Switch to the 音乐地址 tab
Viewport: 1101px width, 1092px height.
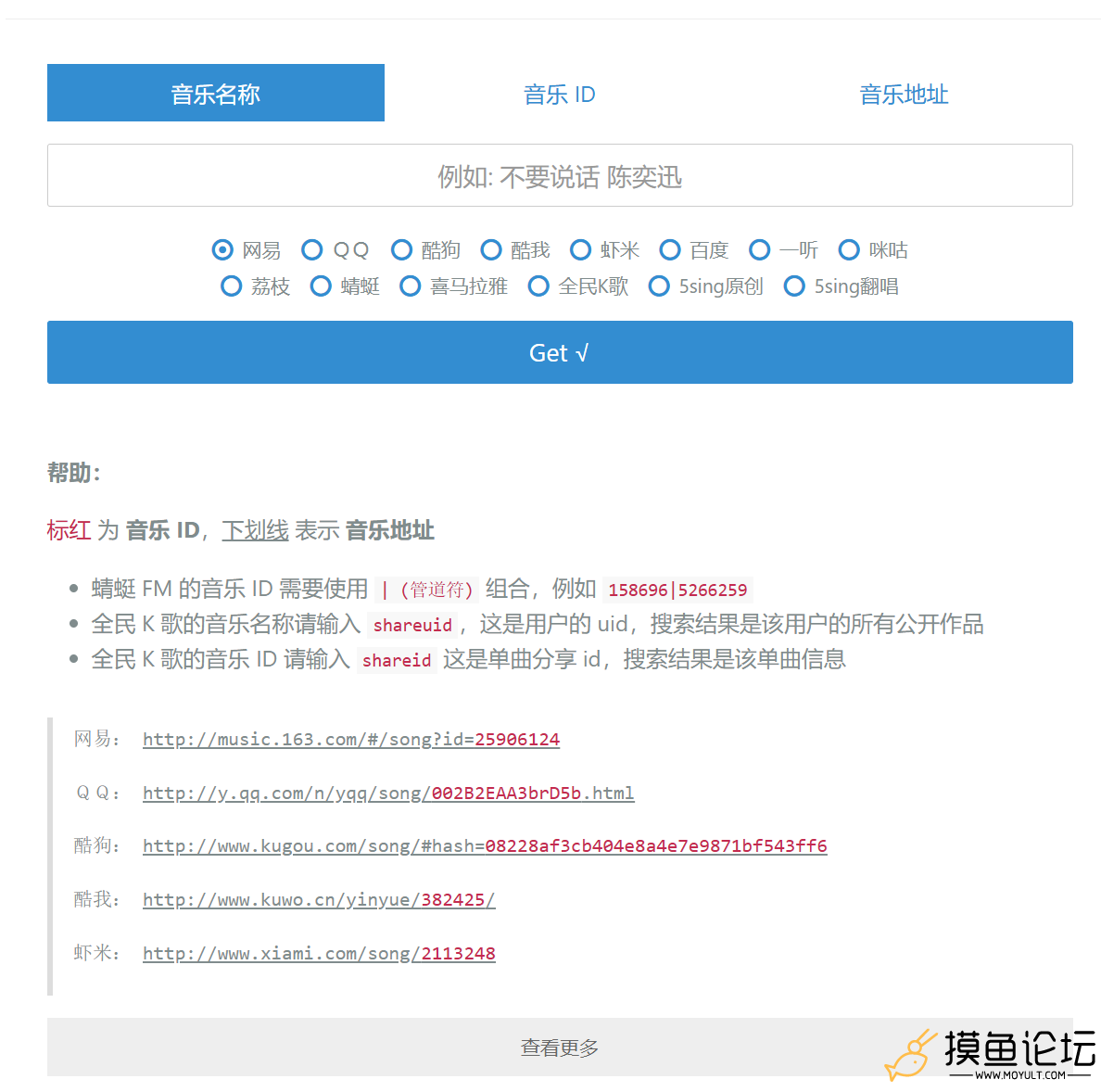point(904,95)
